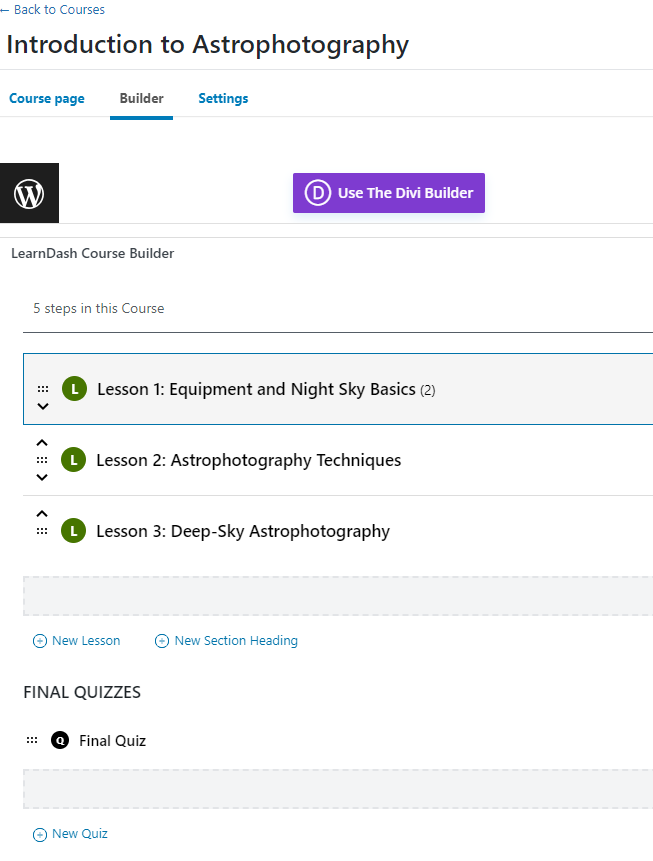Switch to the Course page tab
The width and height of the screenshot is (653, 861).
click(x=47, y=98)
